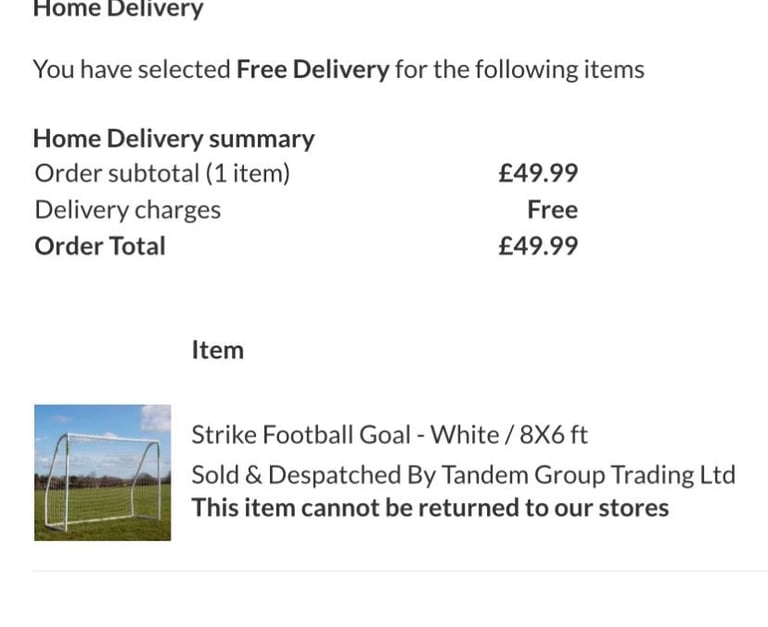
Task: Select the Order Total label
Action: coord(100,246)
